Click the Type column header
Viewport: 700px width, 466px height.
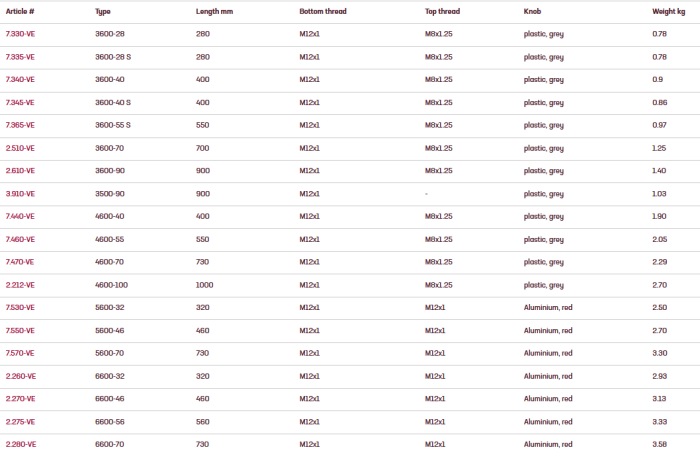tap(103, 11)
